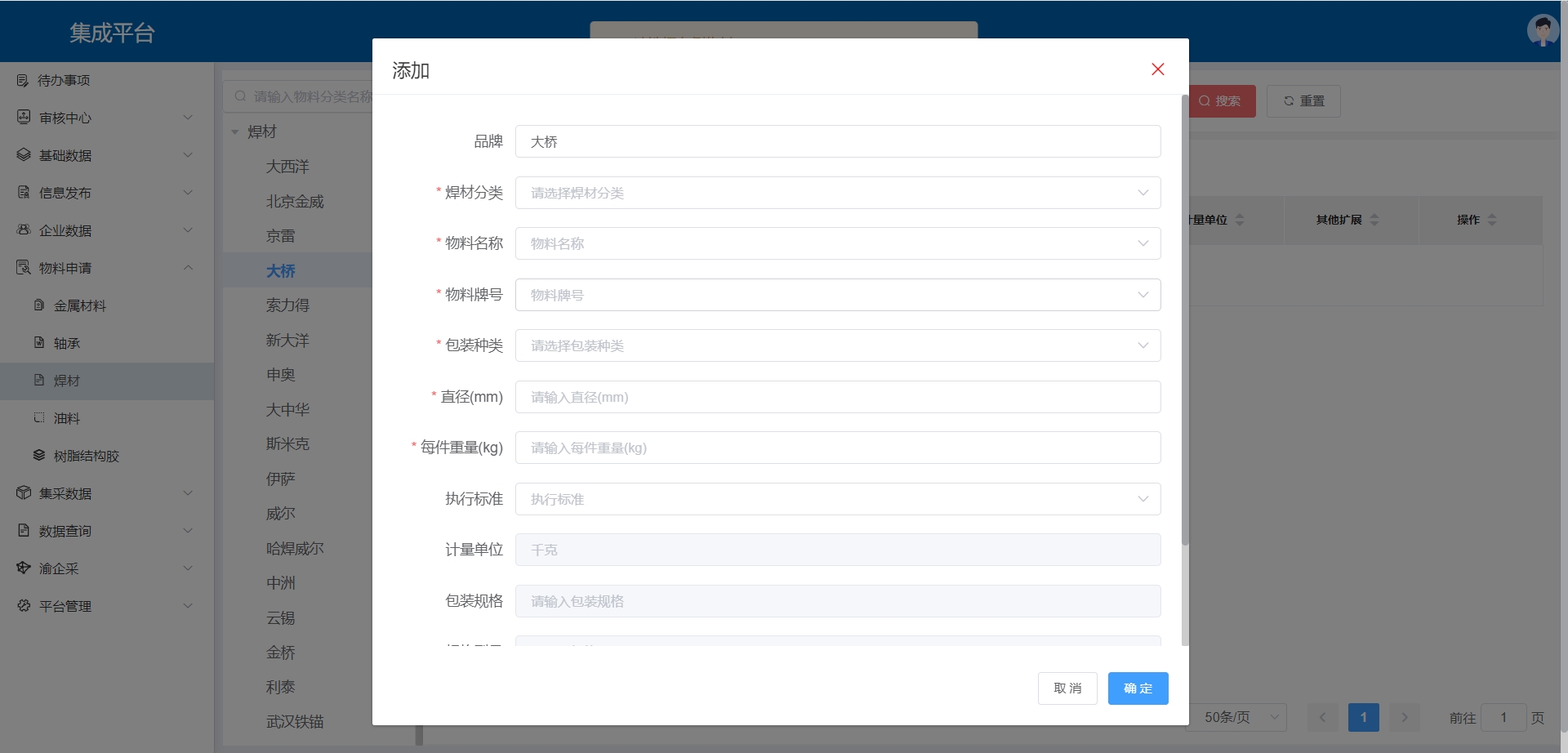Screen dimensions: 1568x753
Task: Expand the 包装种类 selection list
Action: point(837,345)
